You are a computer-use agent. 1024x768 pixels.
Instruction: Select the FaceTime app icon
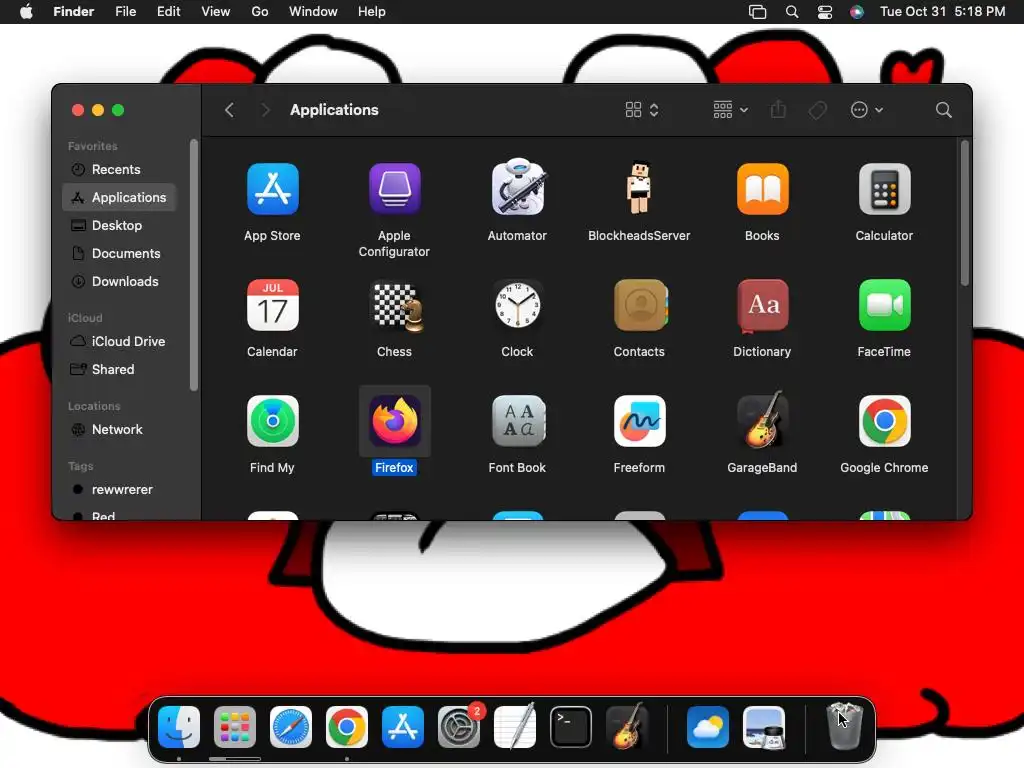click(x=884, y=305)
